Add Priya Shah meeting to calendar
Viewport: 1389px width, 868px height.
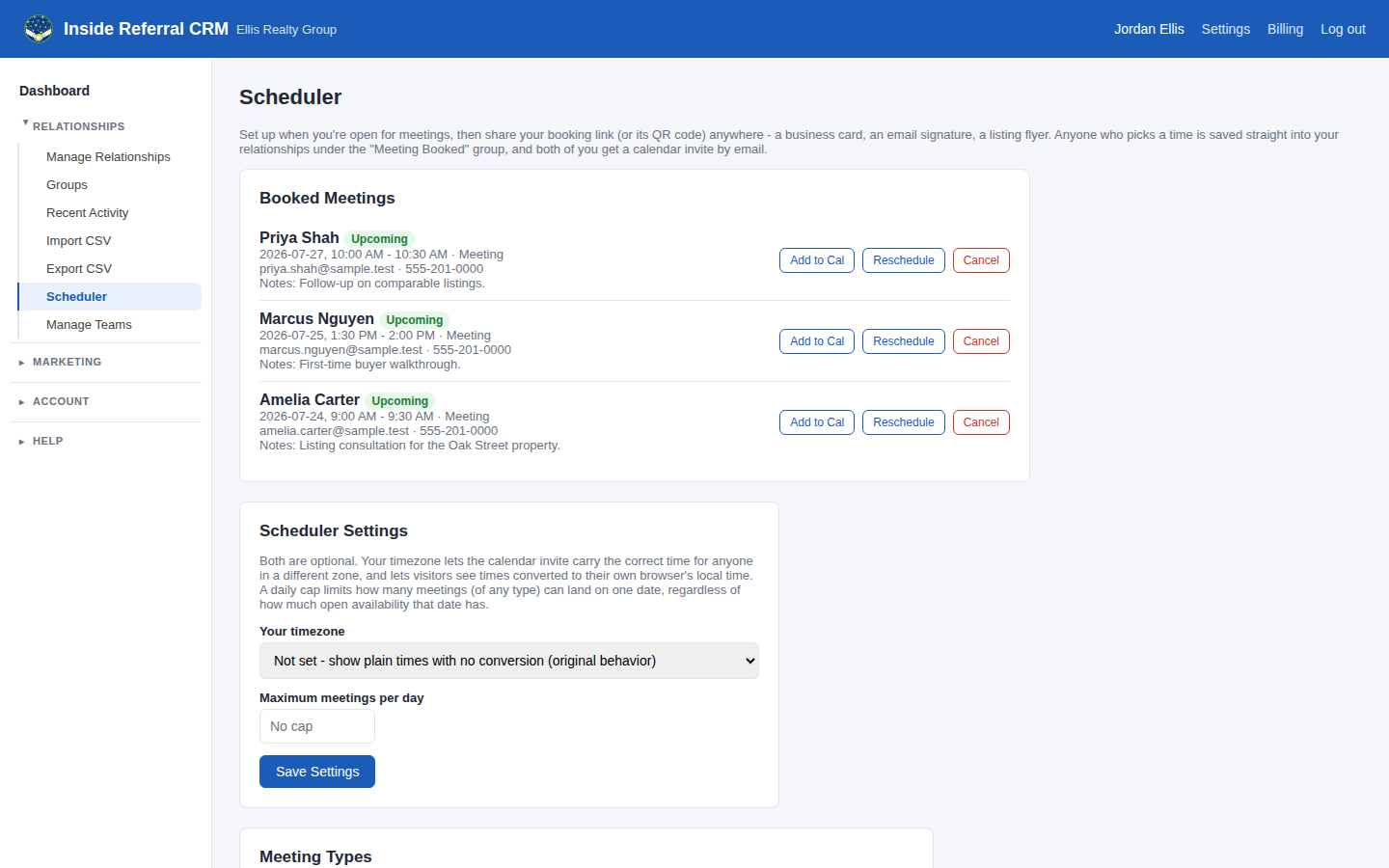(817, 260)
